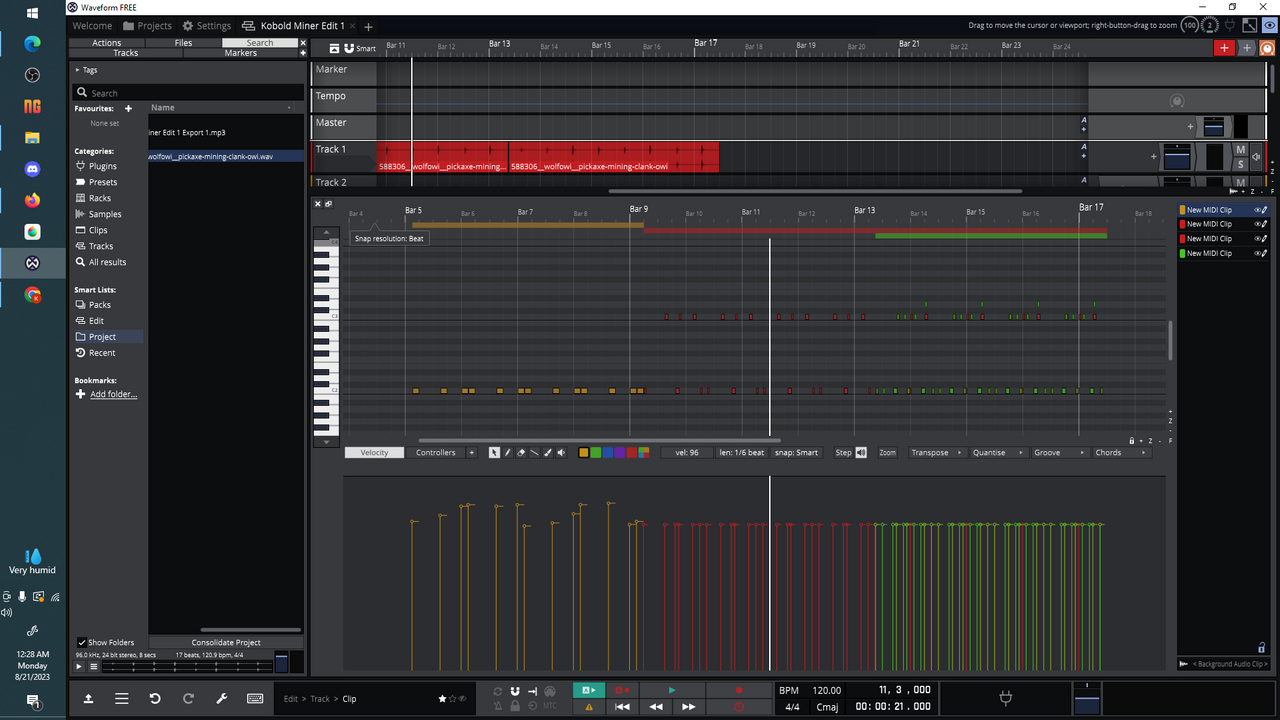Pick the green note color swatch
1280x720 pixels.
pos(596,453)
